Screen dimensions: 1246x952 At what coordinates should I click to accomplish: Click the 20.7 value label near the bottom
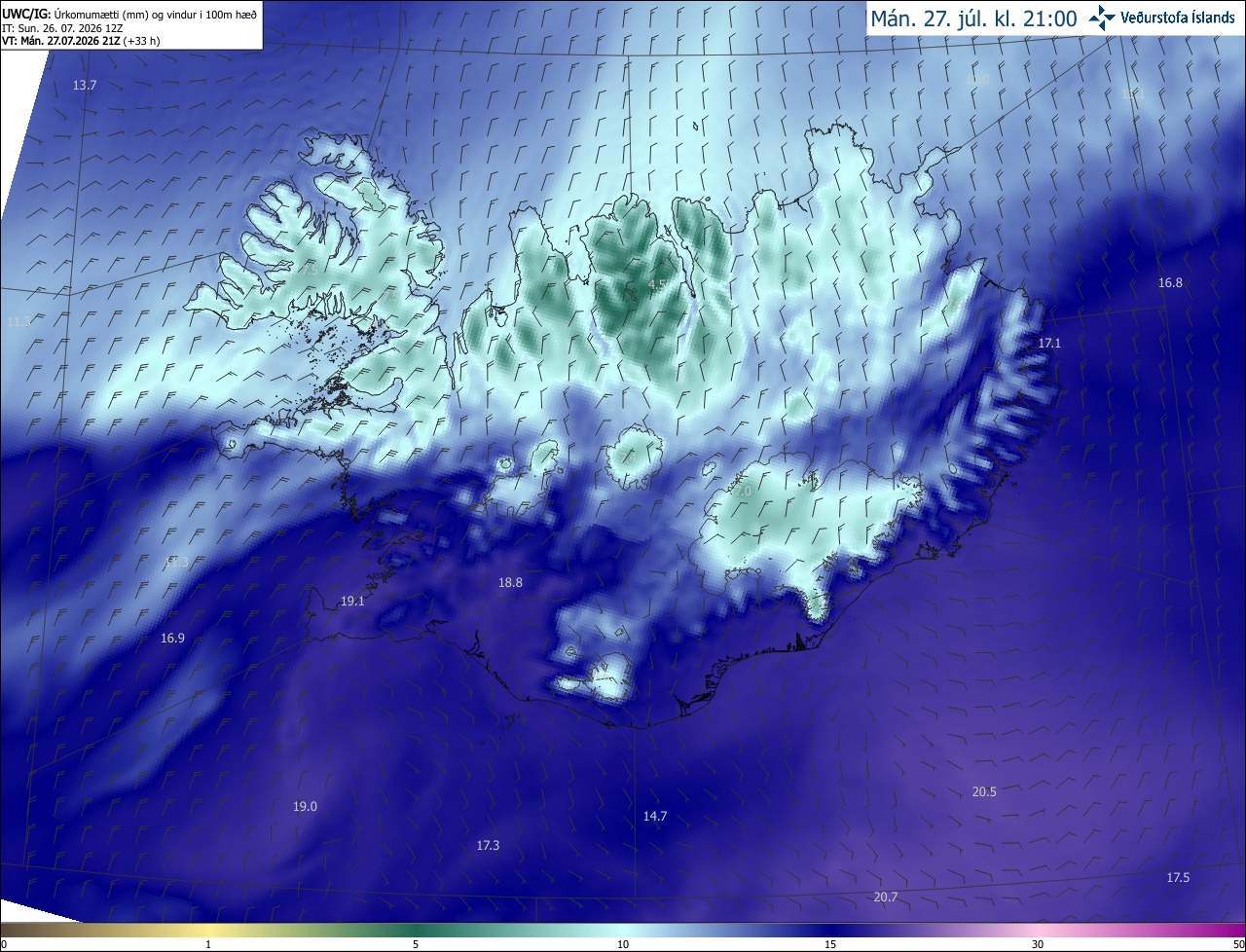click(886, 897)
